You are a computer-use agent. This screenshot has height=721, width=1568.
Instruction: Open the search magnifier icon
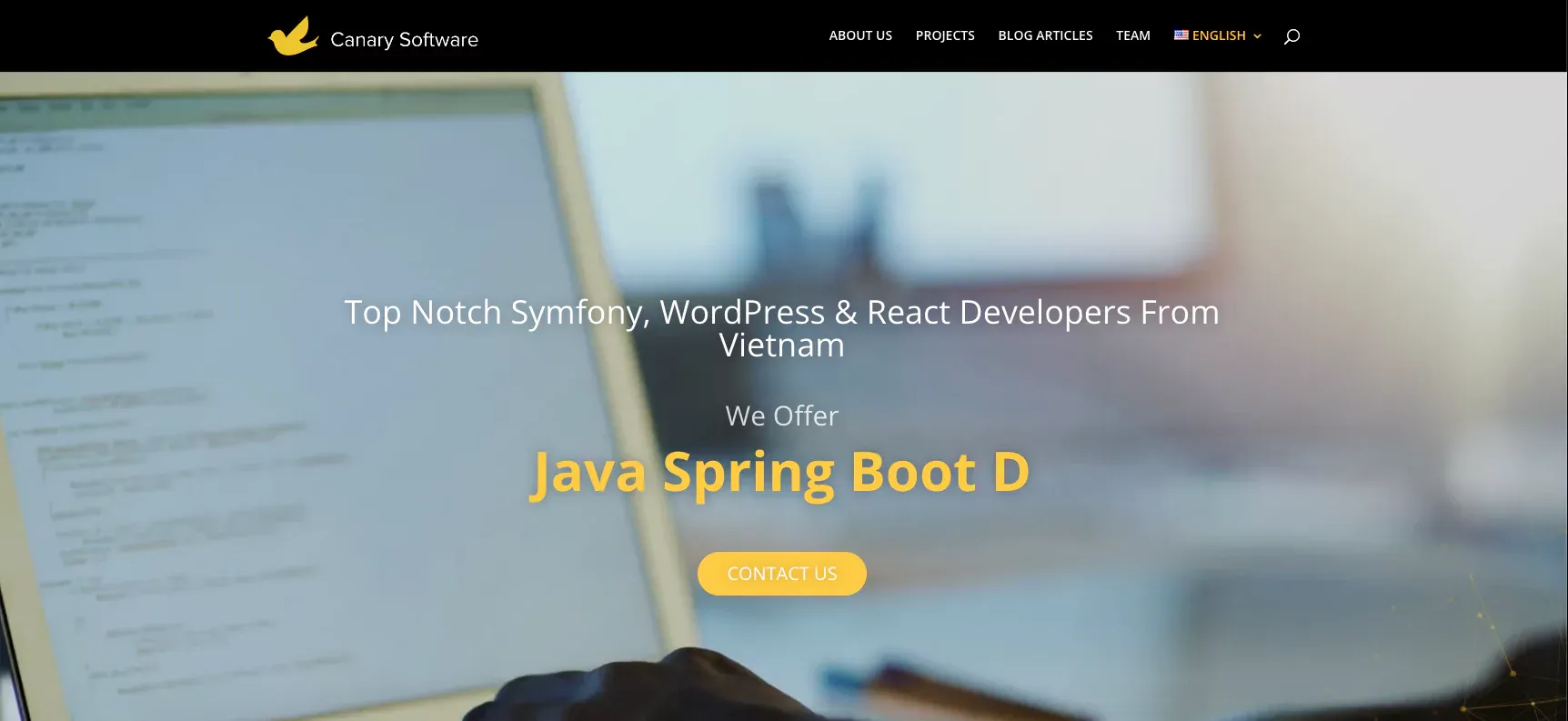pos(1292,36)
